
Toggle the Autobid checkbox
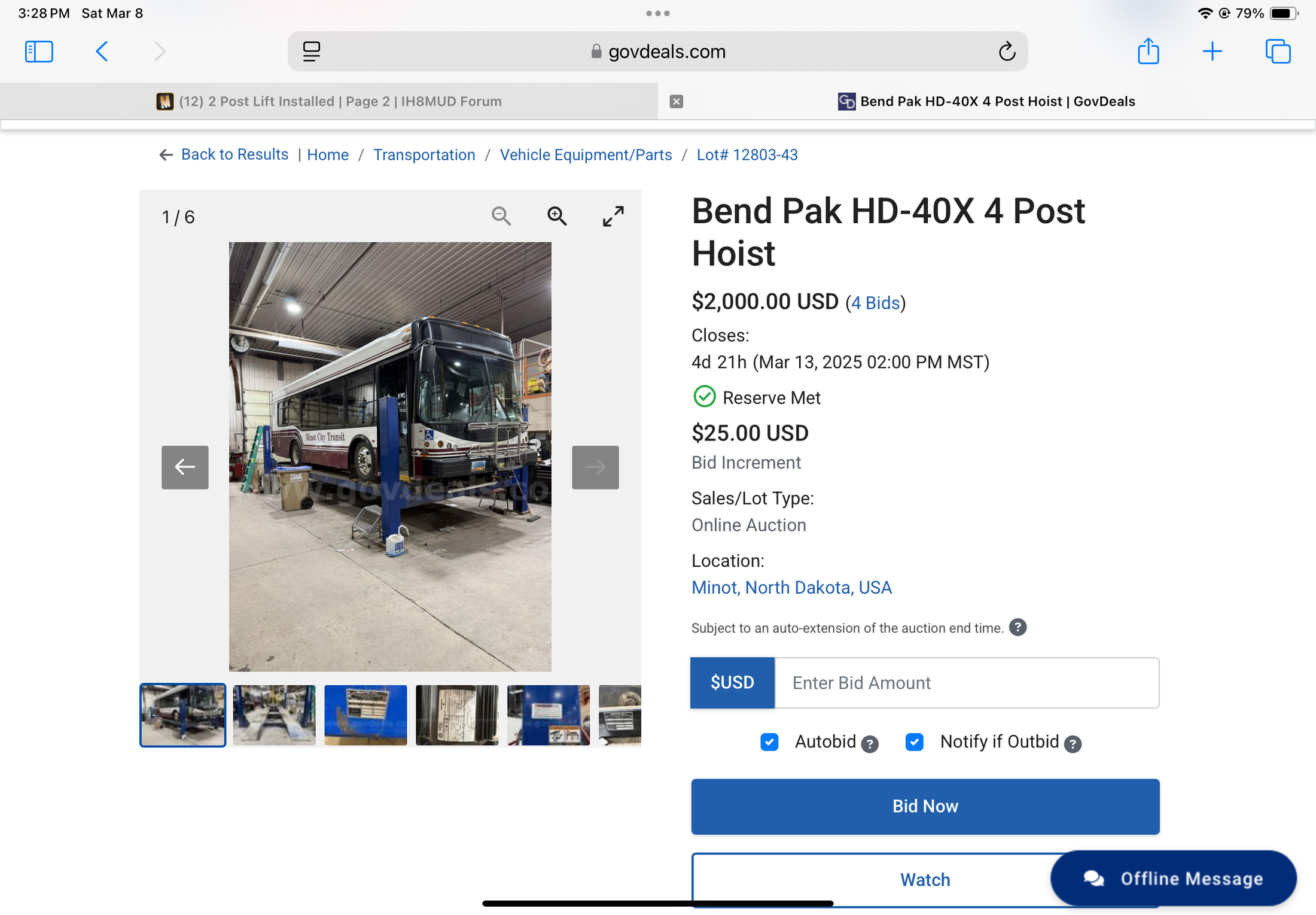point(769,742)
